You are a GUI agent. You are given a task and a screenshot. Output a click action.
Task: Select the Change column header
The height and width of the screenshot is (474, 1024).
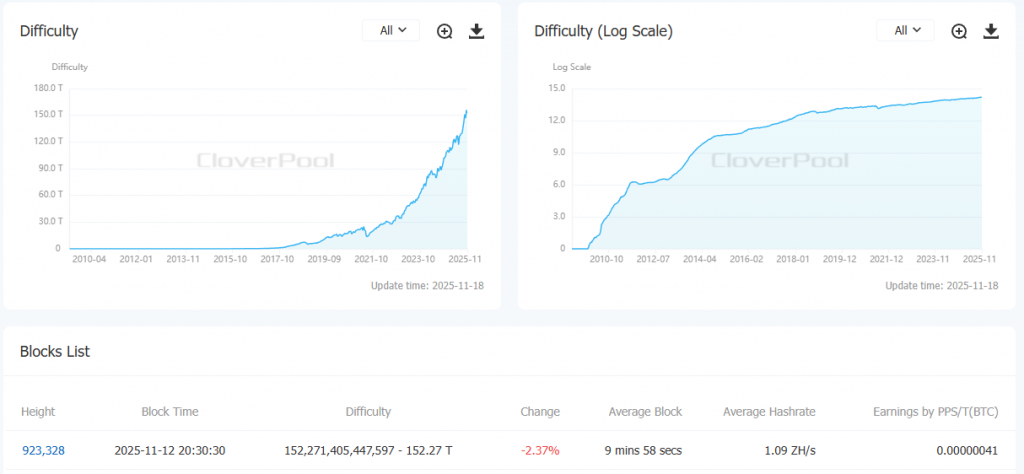click(540, 411)
